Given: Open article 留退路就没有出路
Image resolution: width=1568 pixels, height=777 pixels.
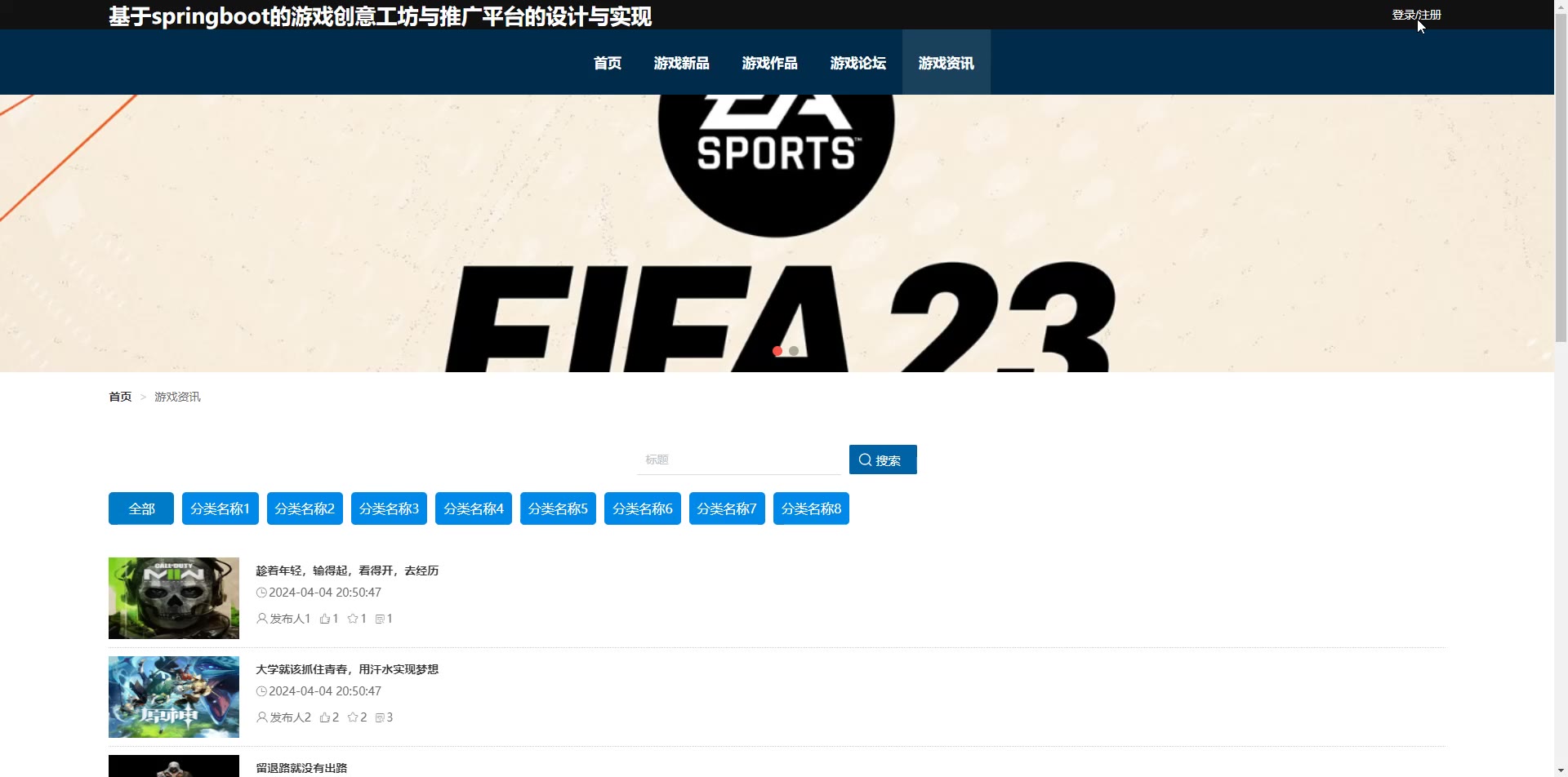Looking at the screenshot, I should (x=301, y=768).
